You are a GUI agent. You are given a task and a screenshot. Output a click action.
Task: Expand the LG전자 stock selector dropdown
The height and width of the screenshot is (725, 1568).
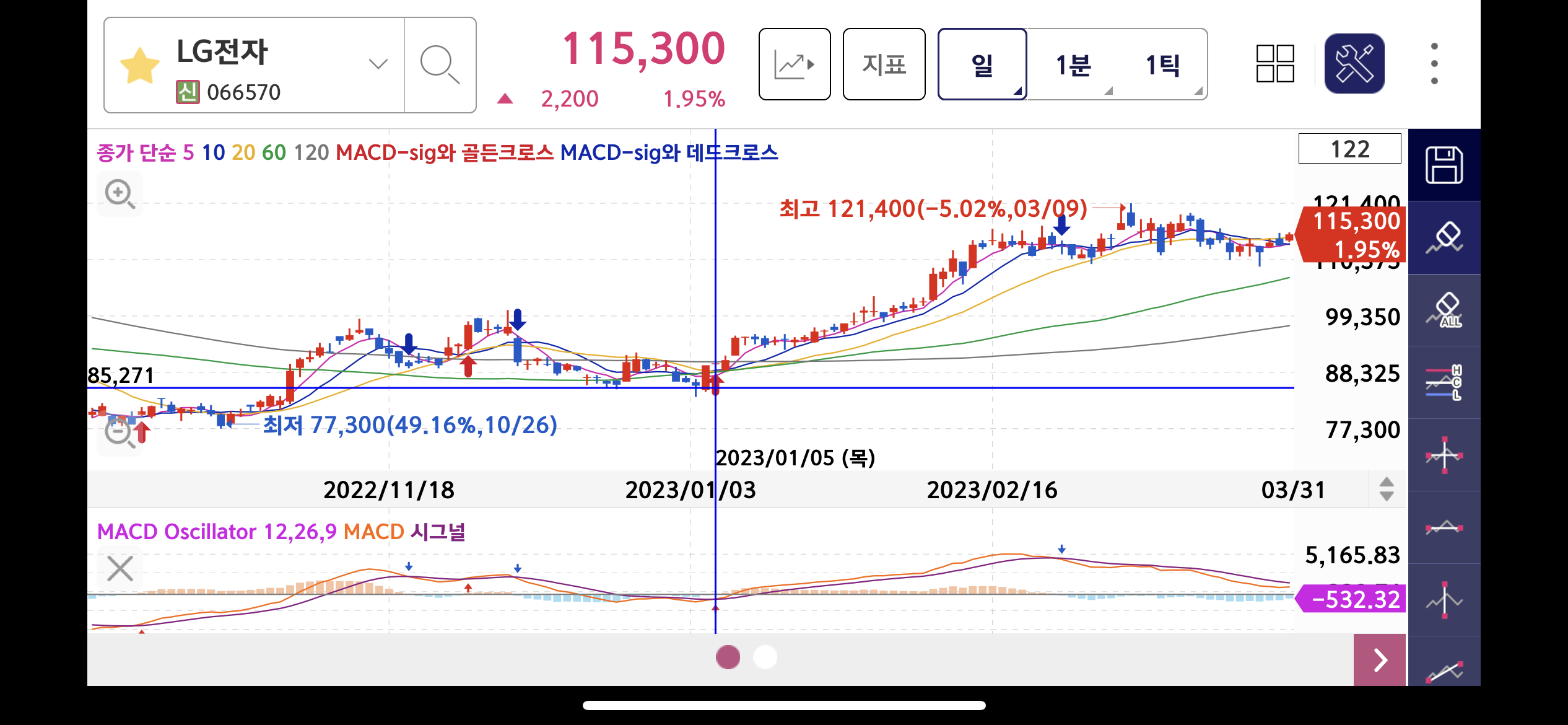378,64
